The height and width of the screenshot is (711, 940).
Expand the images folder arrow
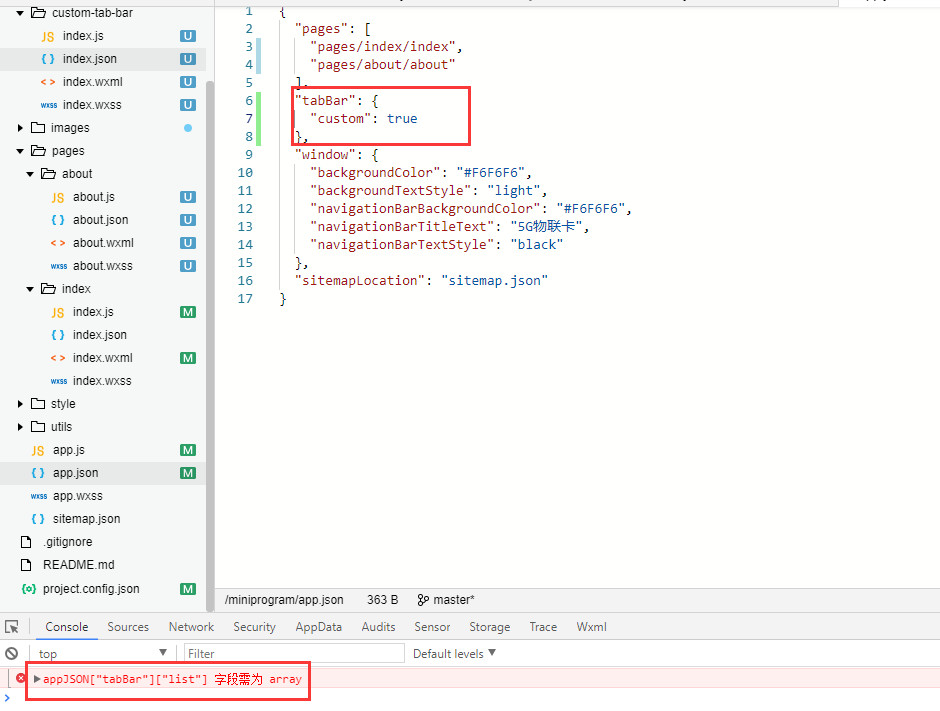click(x=20, y=128)
